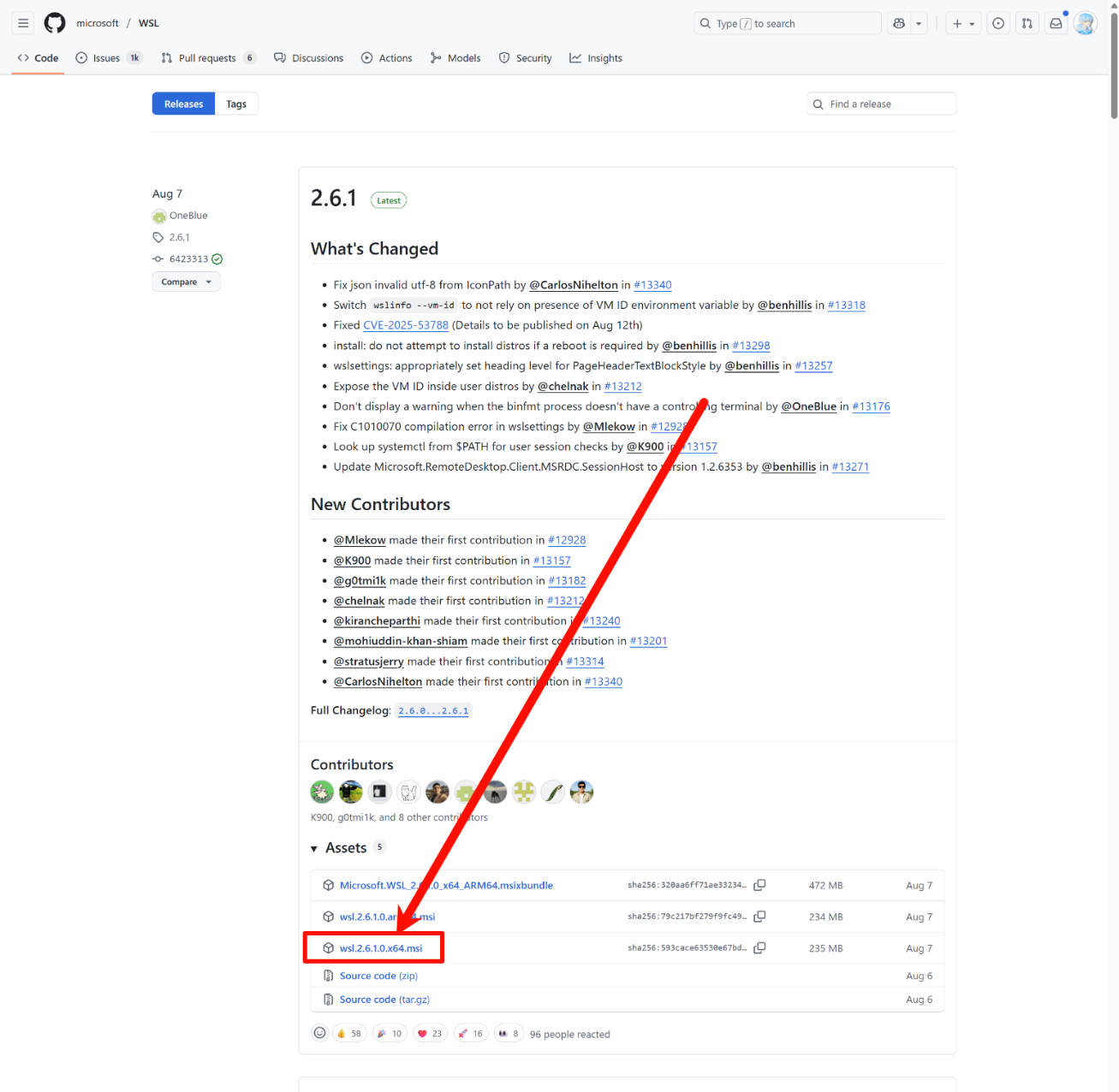Screen dimensions: 1119x1092
Task: Open the add reaction smiley picker
Action: (320, 1033)
